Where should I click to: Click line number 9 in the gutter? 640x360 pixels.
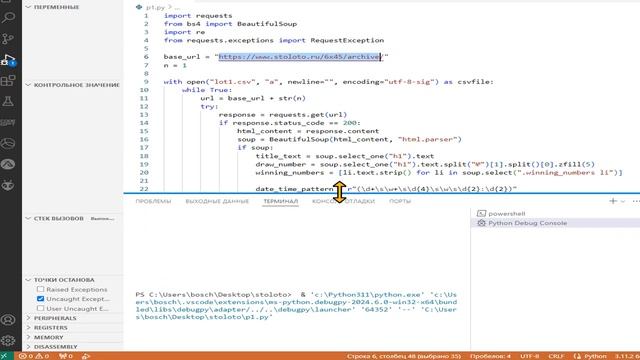coord(146,82)
